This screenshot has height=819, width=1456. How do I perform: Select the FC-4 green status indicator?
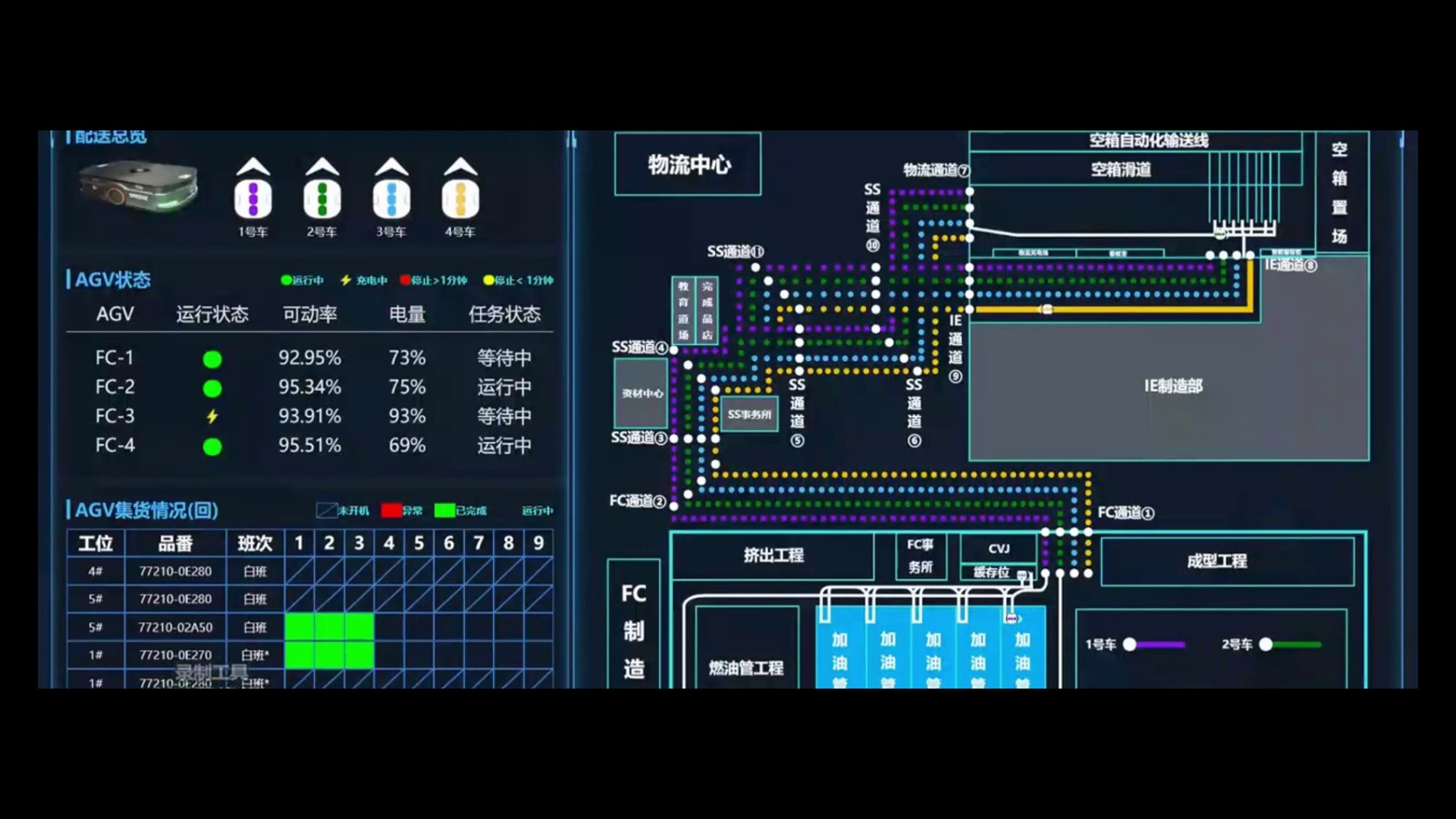tap(212, 447)
